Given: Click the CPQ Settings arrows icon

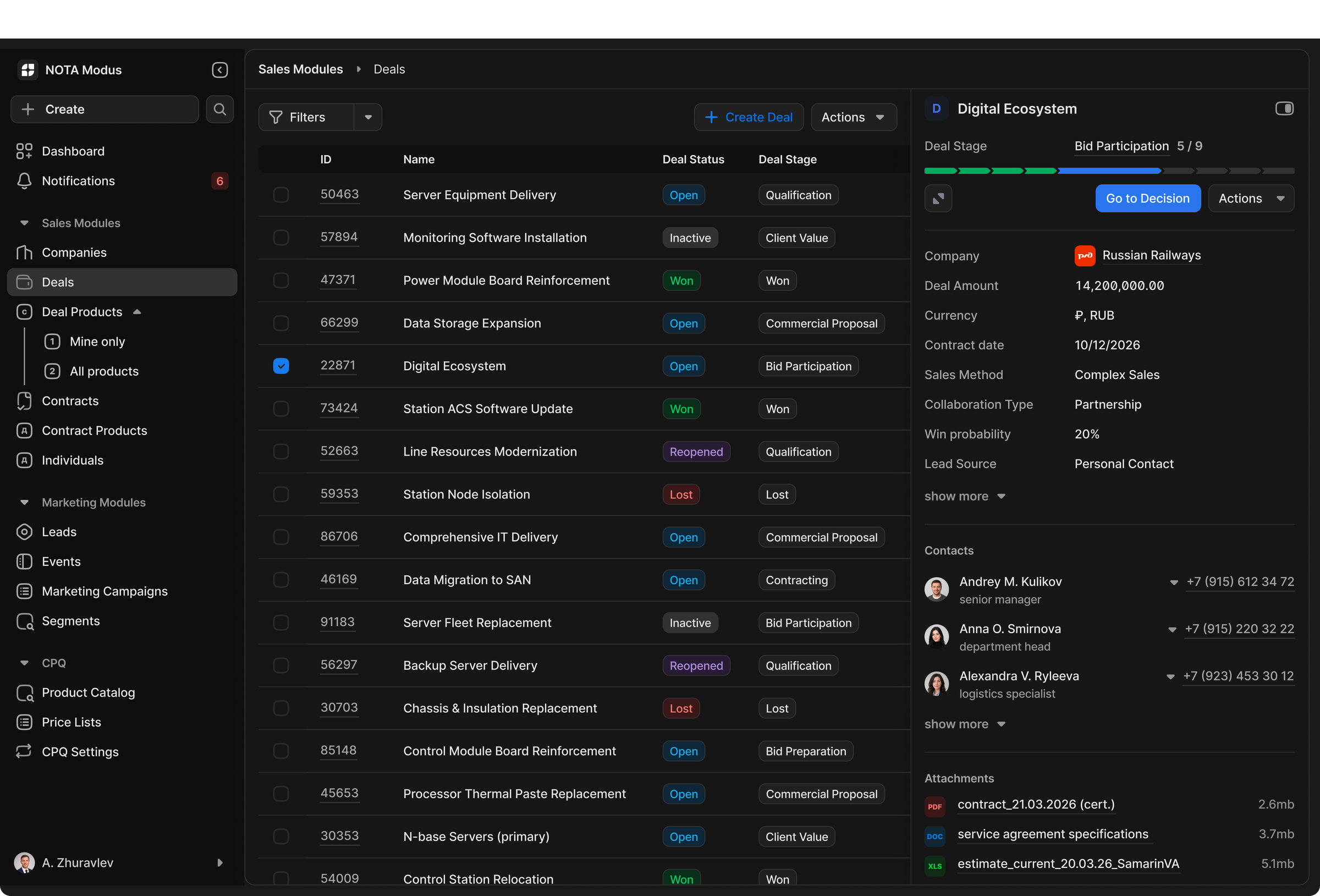Looking at the screenshot, I should coord(24,752).
